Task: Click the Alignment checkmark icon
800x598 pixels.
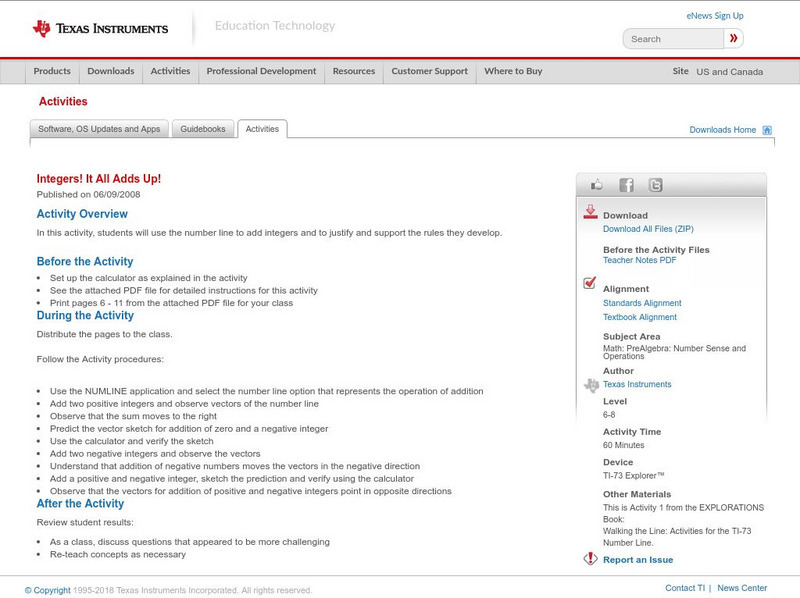Action: (x=590, y=282)
